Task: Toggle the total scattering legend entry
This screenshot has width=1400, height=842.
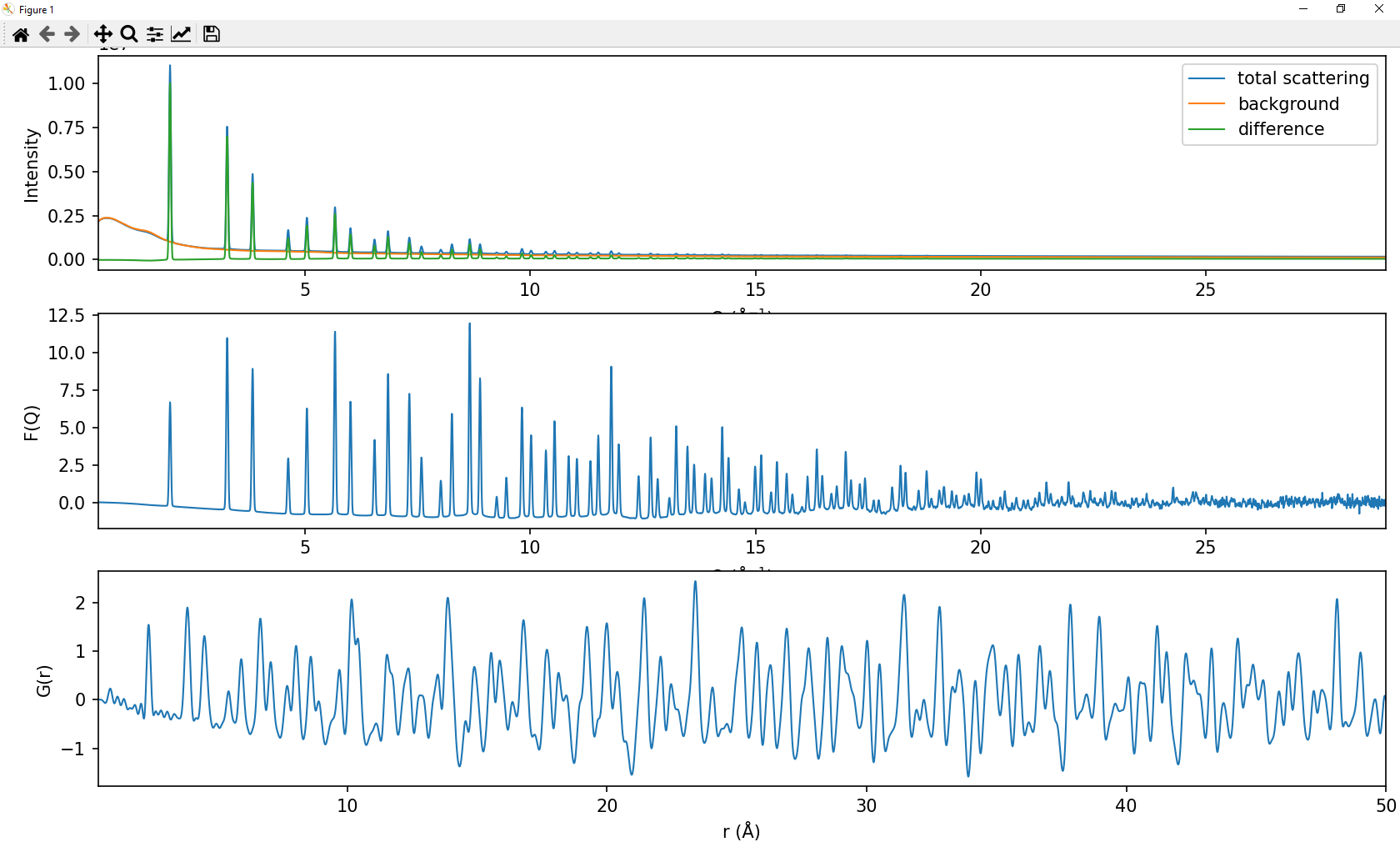Action: [x=1302, y=78]
